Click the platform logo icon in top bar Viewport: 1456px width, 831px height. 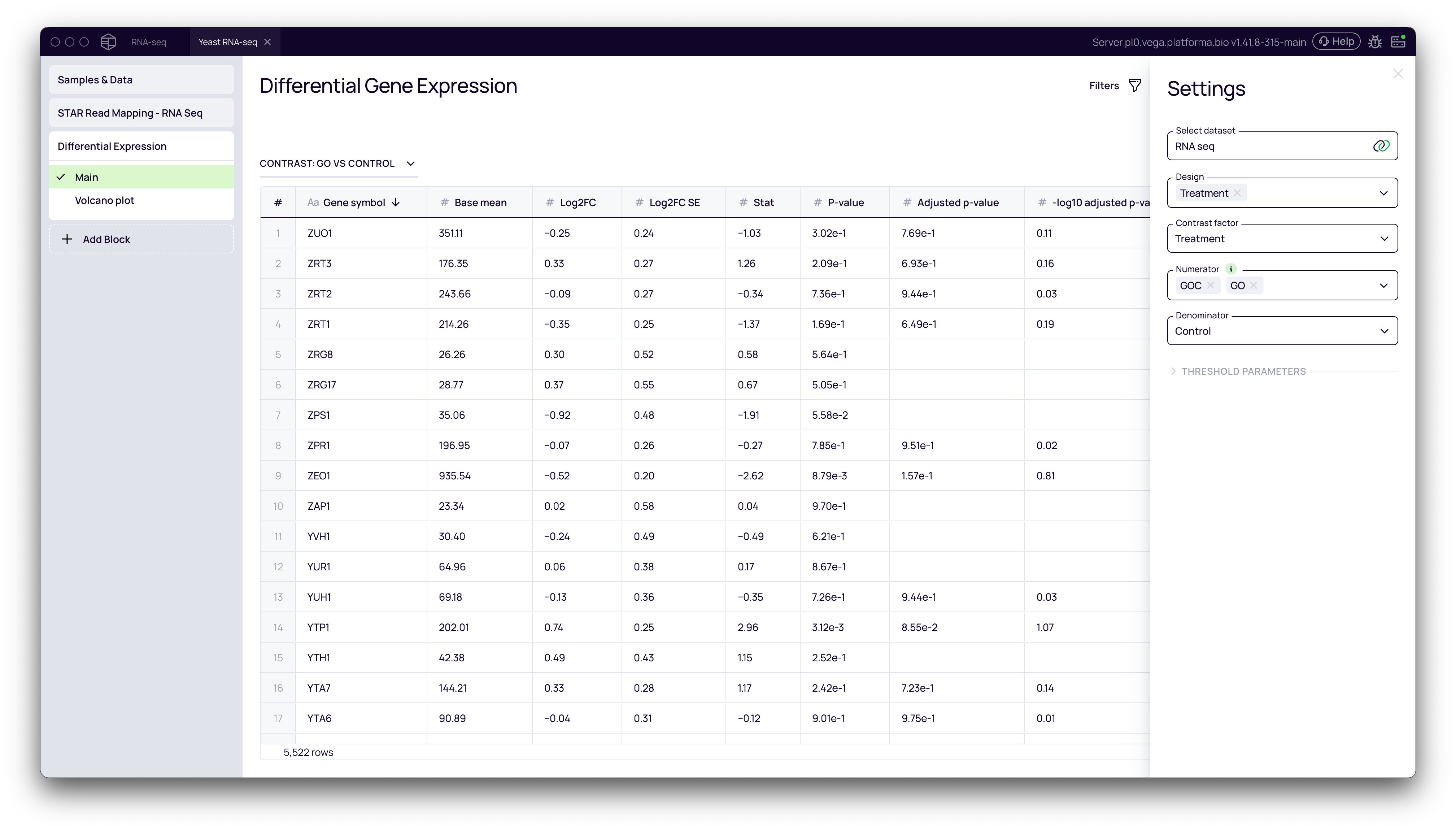pos(107,42)
